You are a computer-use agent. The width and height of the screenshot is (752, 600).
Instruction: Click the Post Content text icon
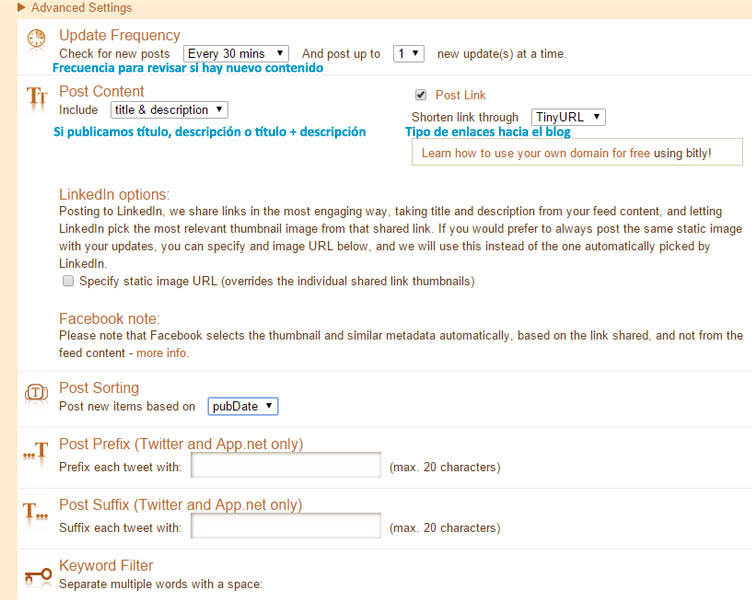click(x=36, y=97)
